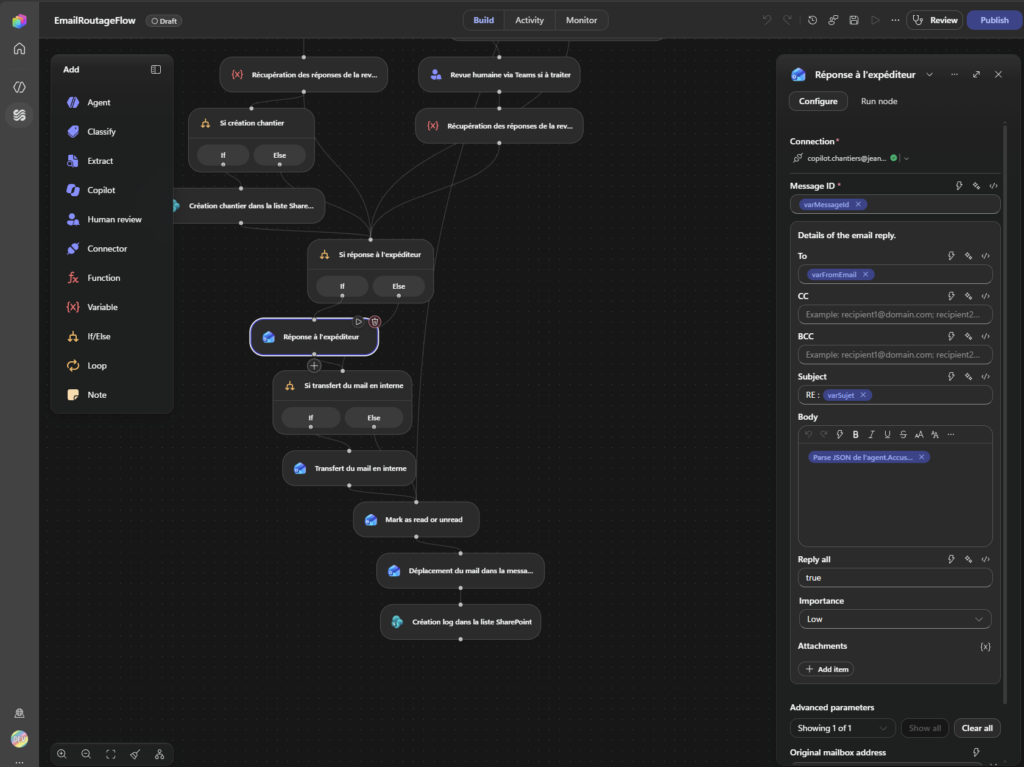The width and height of the screenshot is (1024, 767).
Task: Open more options ellipsis in top toolbar
Action: [895, 20]
